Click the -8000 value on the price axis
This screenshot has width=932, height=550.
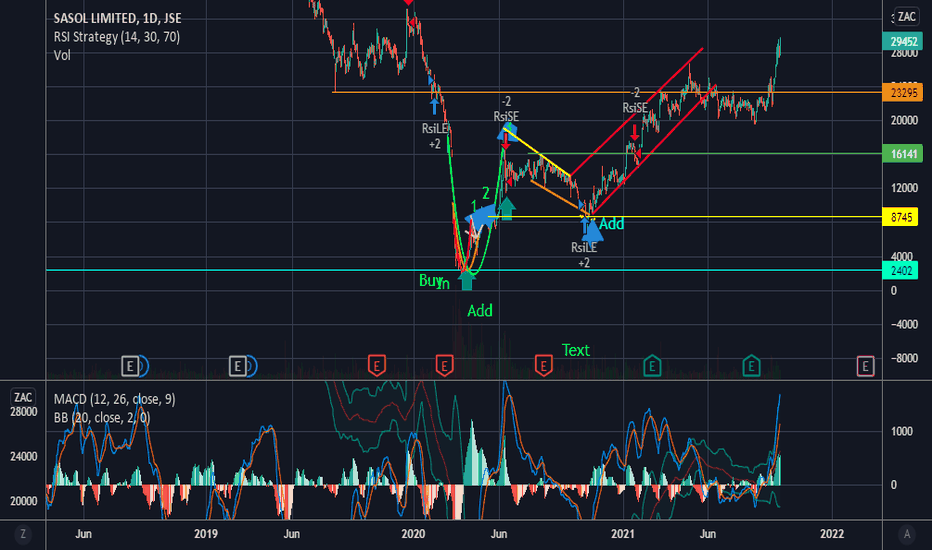905,359
